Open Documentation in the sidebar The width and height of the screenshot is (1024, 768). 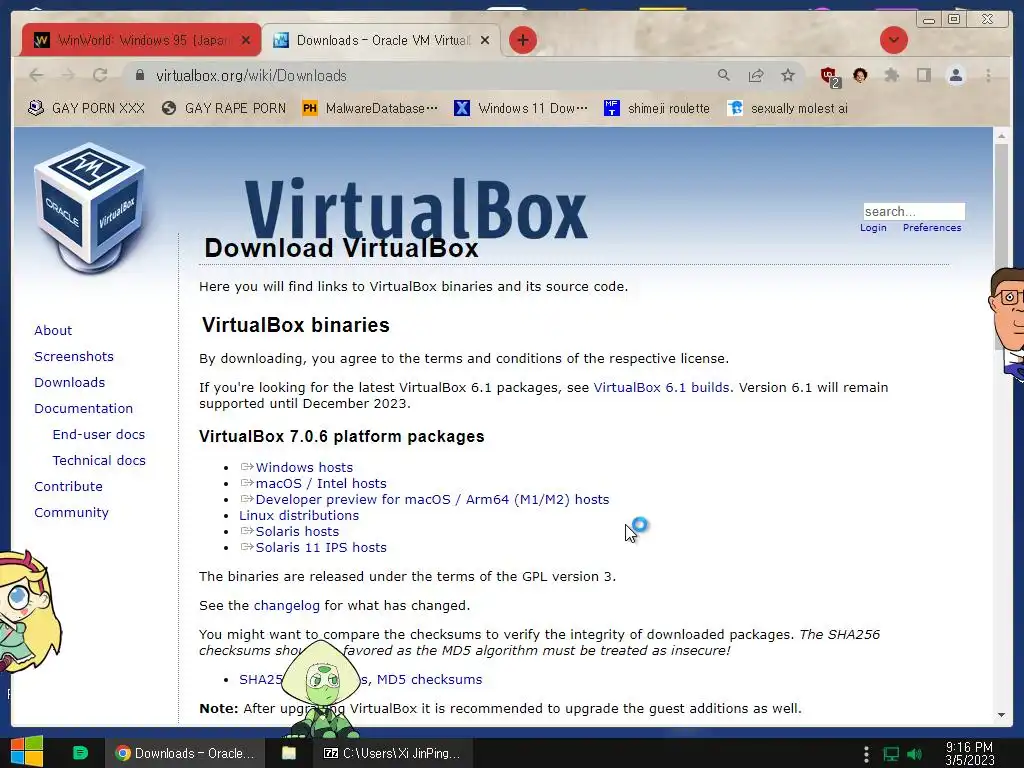point(84,409)
